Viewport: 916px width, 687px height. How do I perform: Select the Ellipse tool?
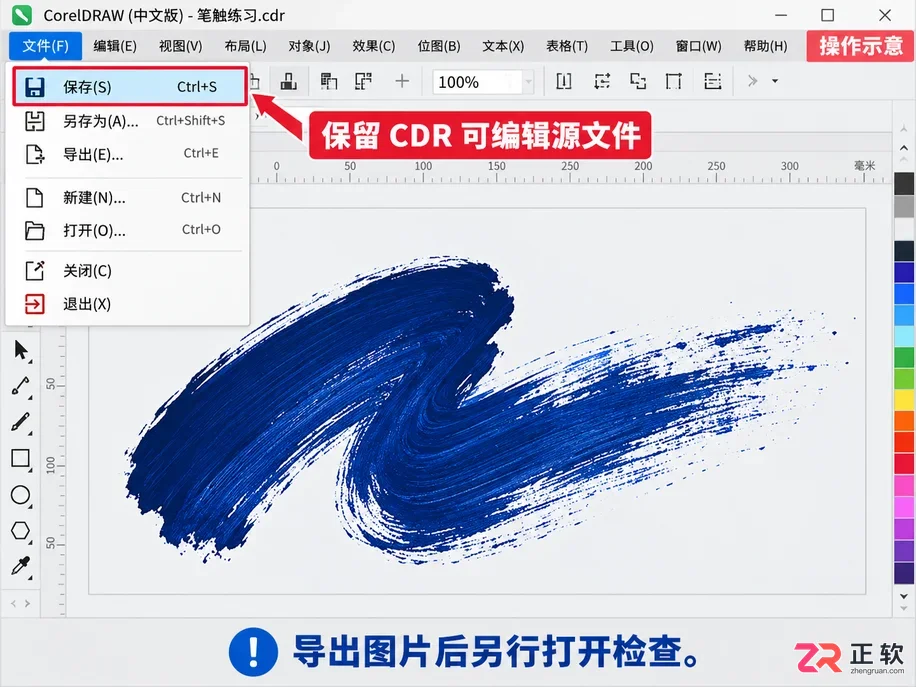20,495
